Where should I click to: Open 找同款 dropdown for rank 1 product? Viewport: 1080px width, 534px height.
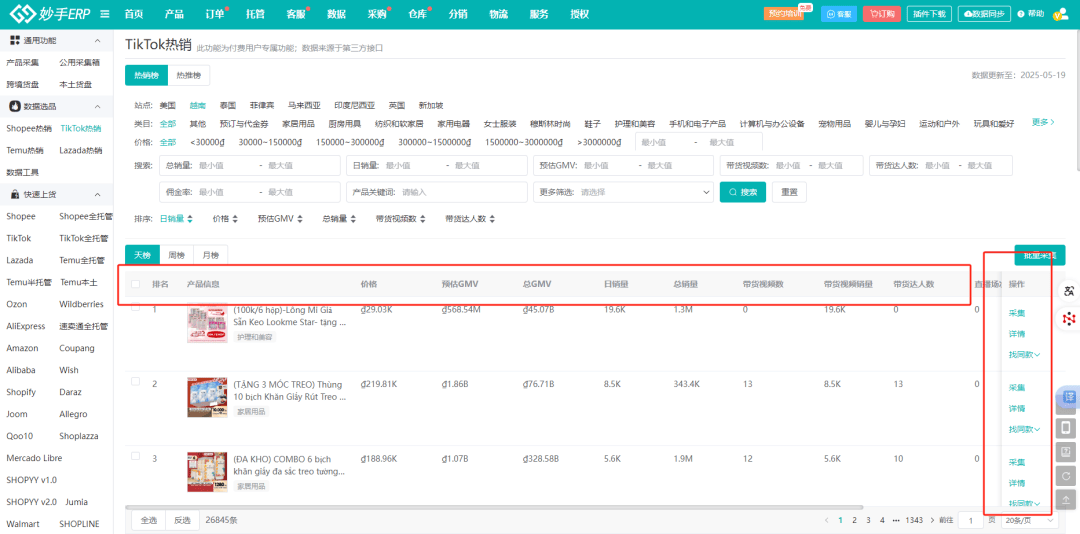1024,355
